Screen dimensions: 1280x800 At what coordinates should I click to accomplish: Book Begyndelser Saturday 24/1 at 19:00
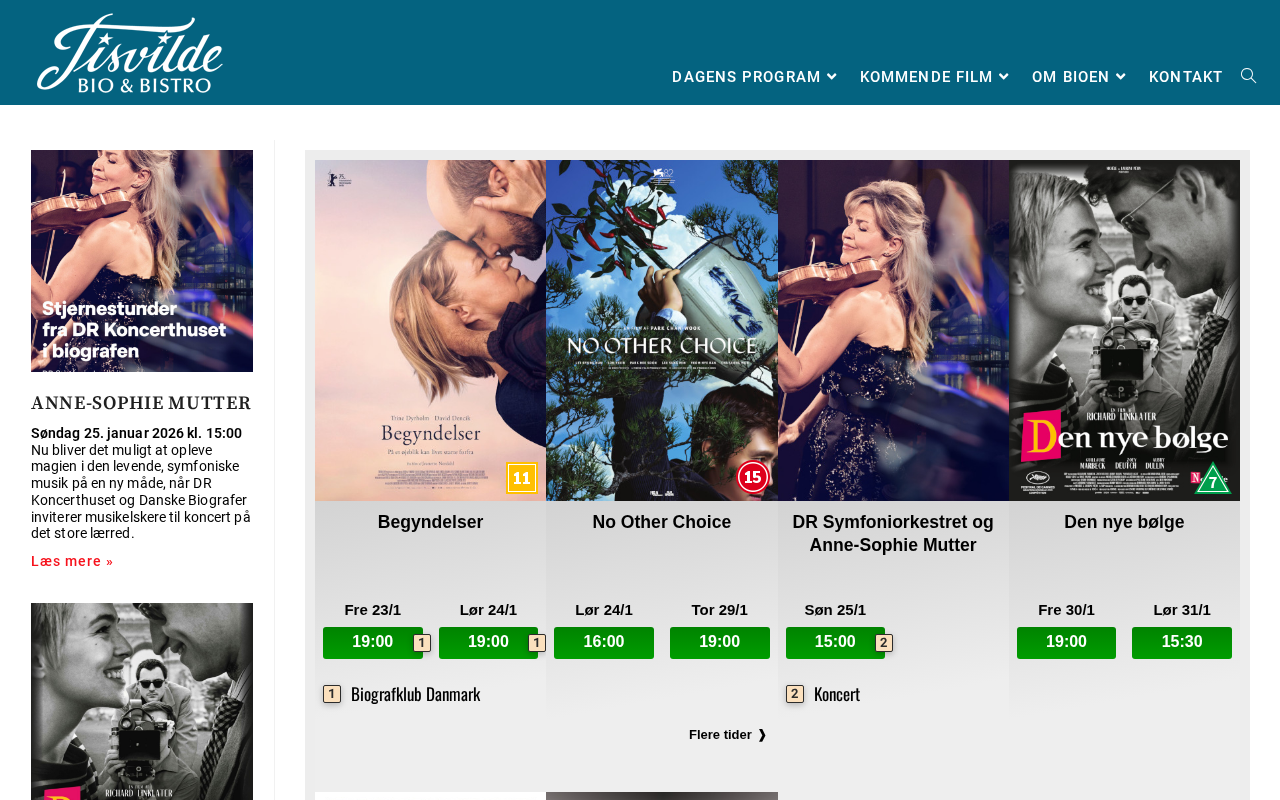(x=489, y=643)
